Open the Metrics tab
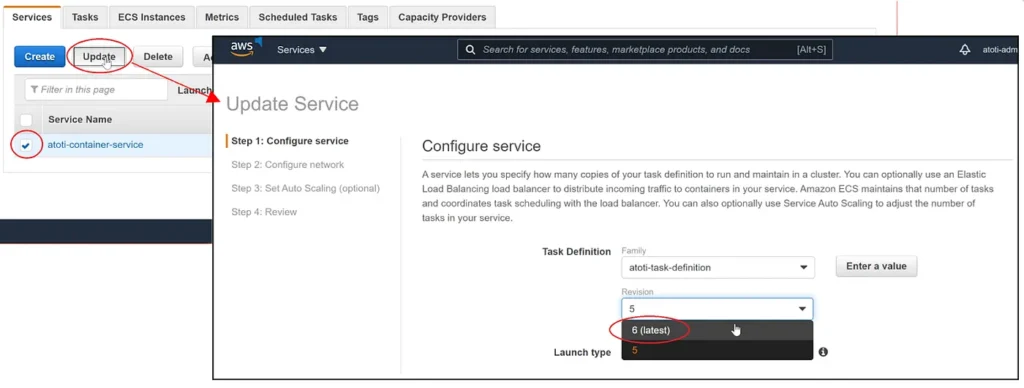Screen dimensions: 1024x388 (222, 18)
